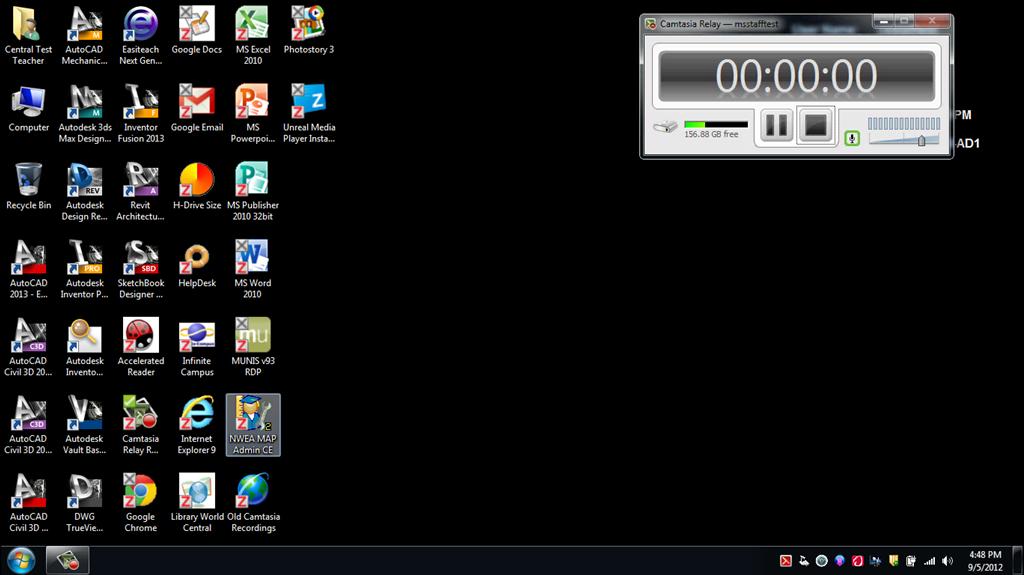
Task: Launch MS Word 2010 shortcut
Action: pyautogui.click(x=253, y=269)
